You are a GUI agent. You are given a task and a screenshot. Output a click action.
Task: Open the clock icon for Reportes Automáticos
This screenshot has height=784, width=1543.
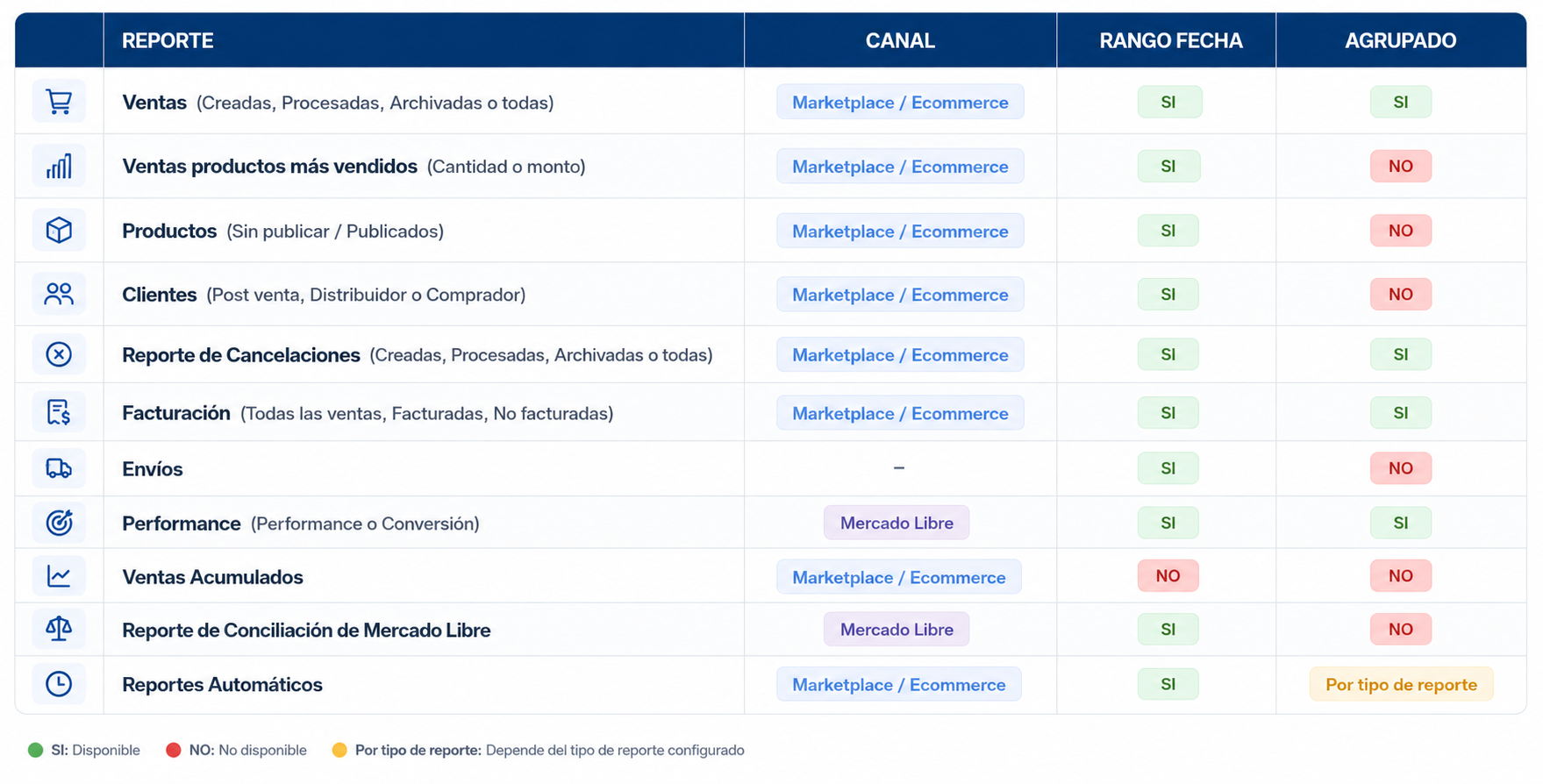pyautogui.click(x=59, y=684)
